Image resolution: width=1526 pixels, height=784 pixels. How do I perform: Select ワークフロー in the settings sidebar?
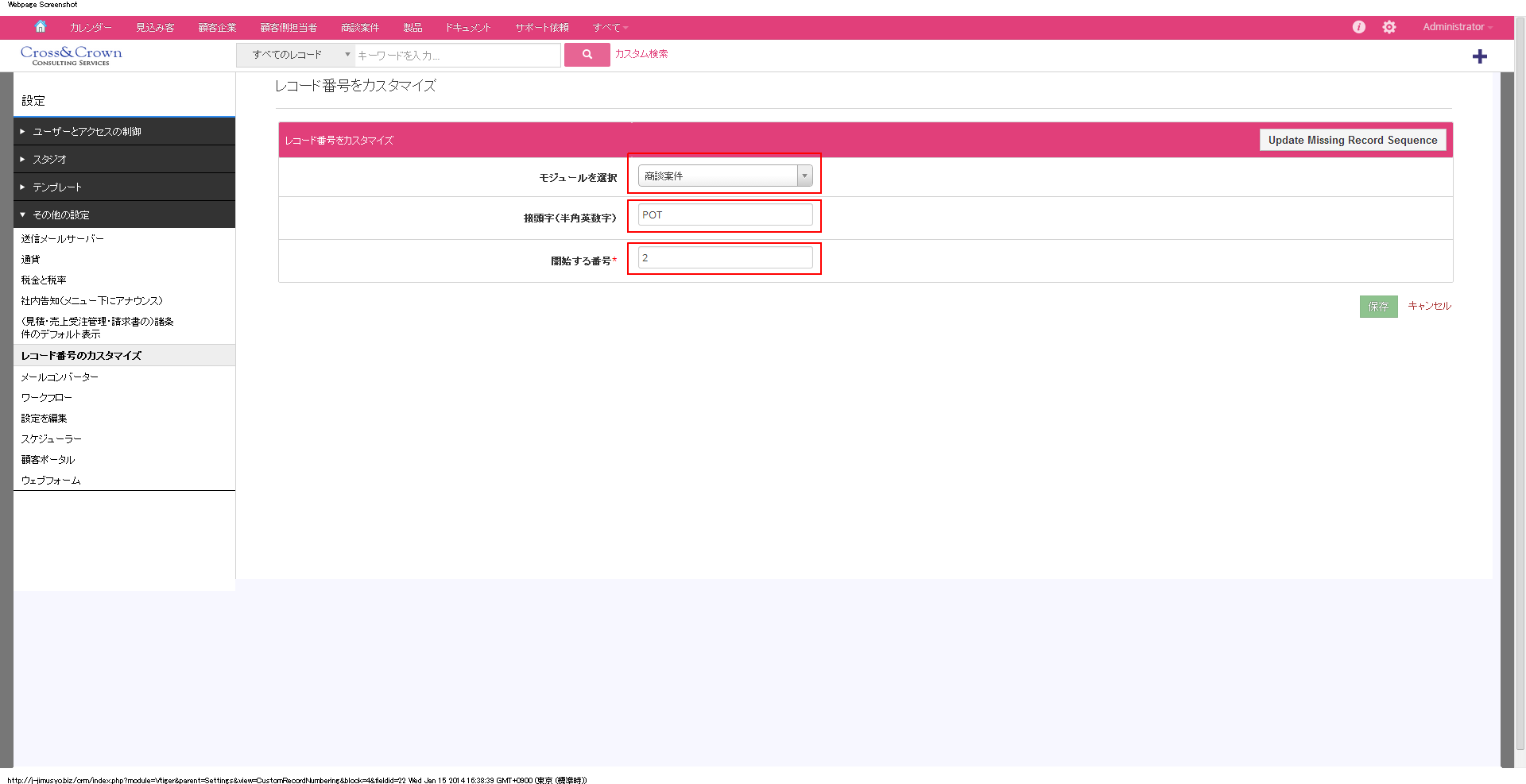46,398
